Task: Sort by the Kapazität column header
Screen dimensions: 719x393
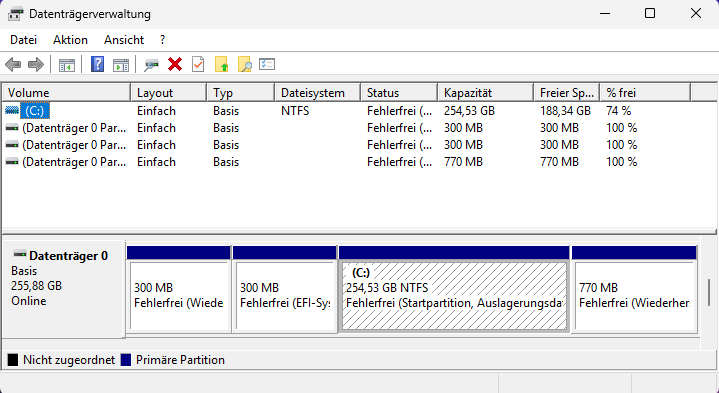Action: pos(486,93)
